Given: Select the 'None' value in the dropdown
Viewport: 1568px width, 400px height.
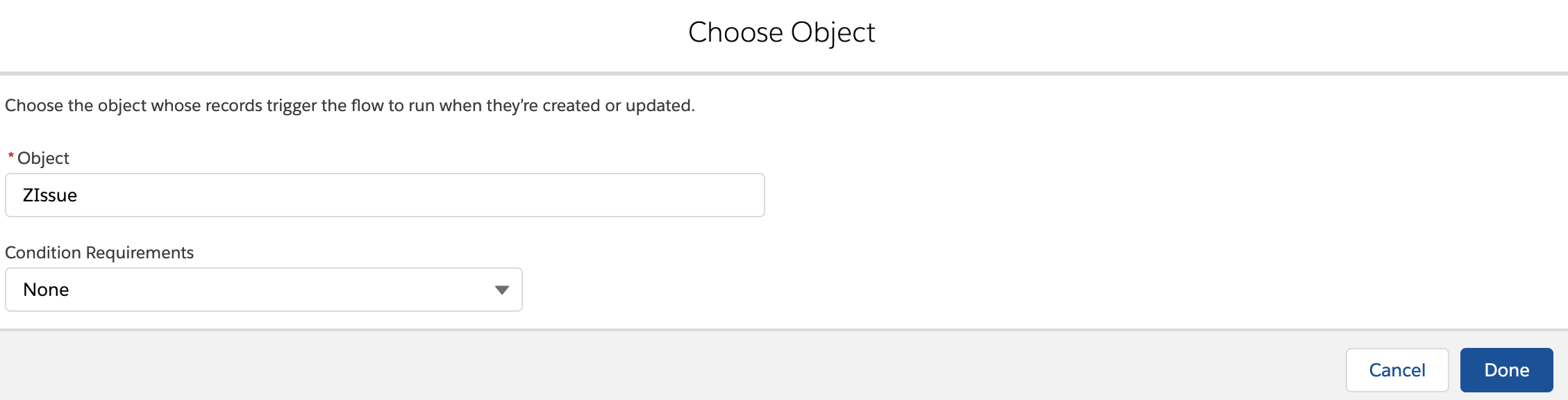Looking at the screenshot, I should pos(46,290).
